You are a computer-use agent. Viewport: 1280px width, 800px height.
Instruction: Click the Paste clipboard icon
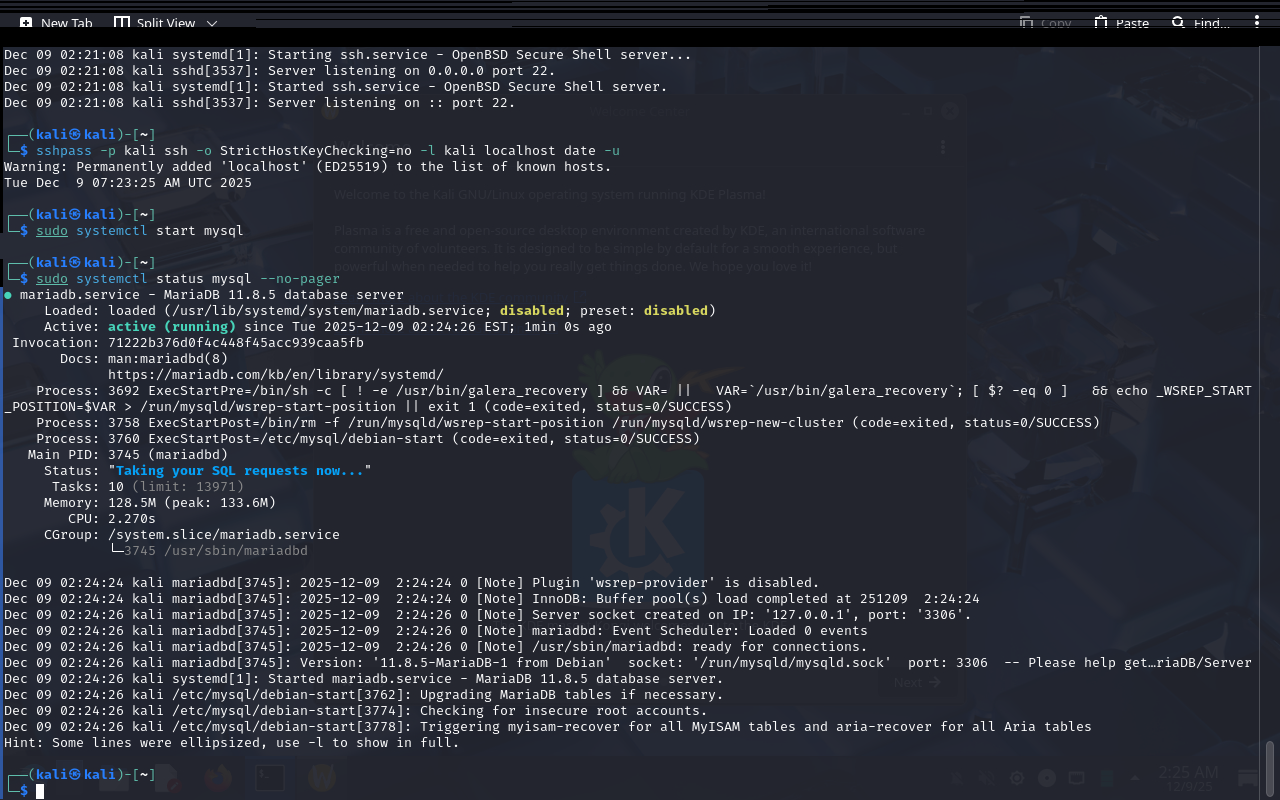(x=1101, y=23)
